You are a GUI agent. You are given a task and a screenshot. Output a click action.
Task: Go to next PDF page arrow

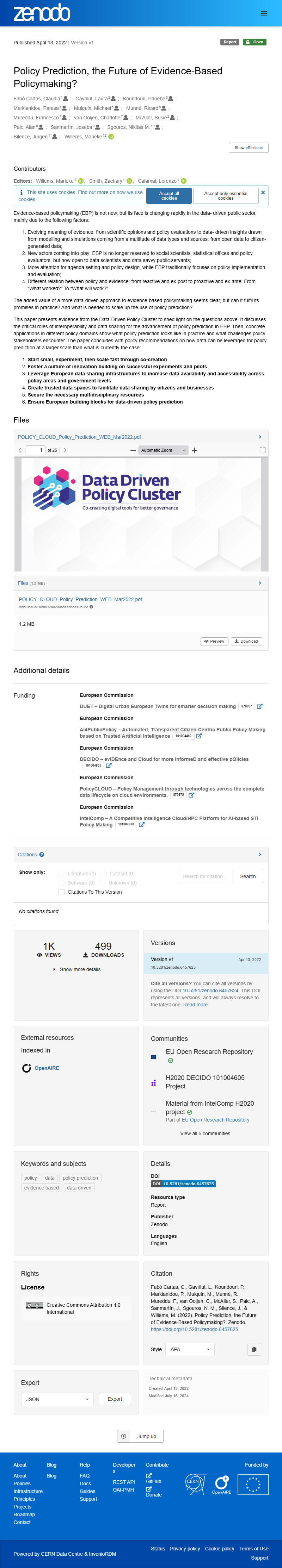(x=65, y=450)
